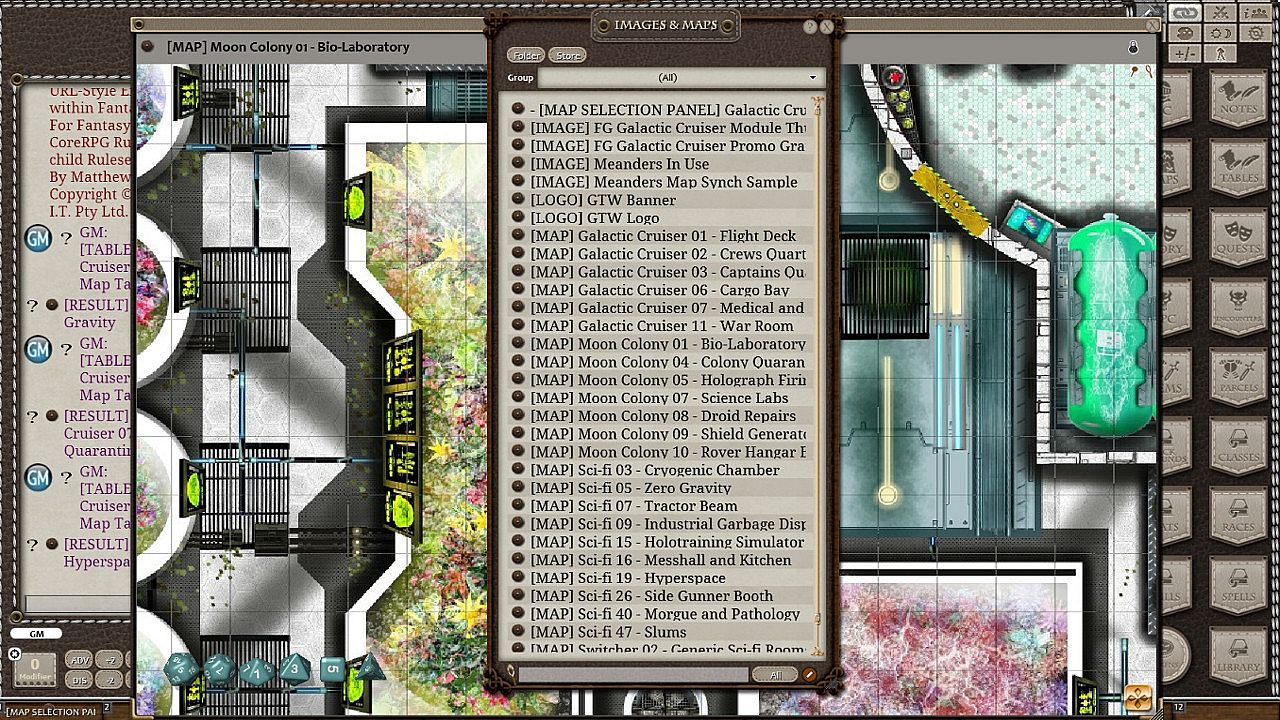Pick up the d6 die
This screenshot has width=1280, height=720.
(x=332, y=670)
